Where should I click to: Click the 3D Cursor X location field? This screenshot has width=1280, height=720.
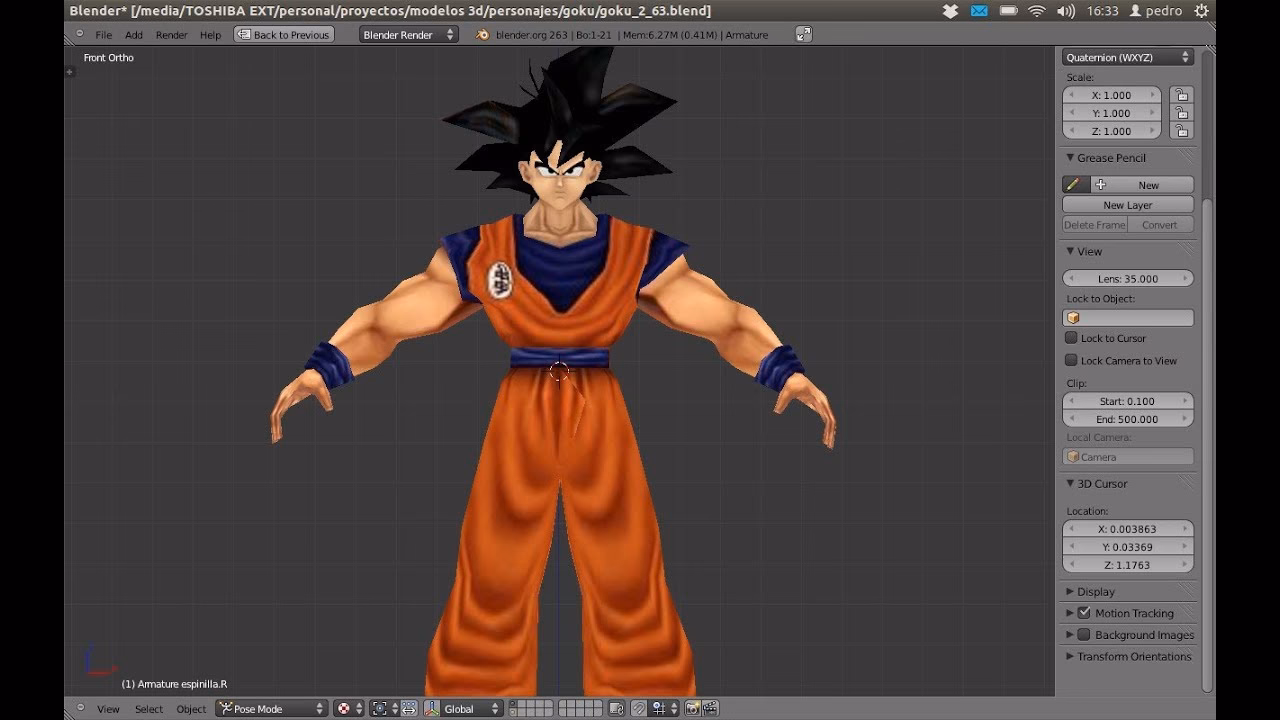pos(1128,529)
